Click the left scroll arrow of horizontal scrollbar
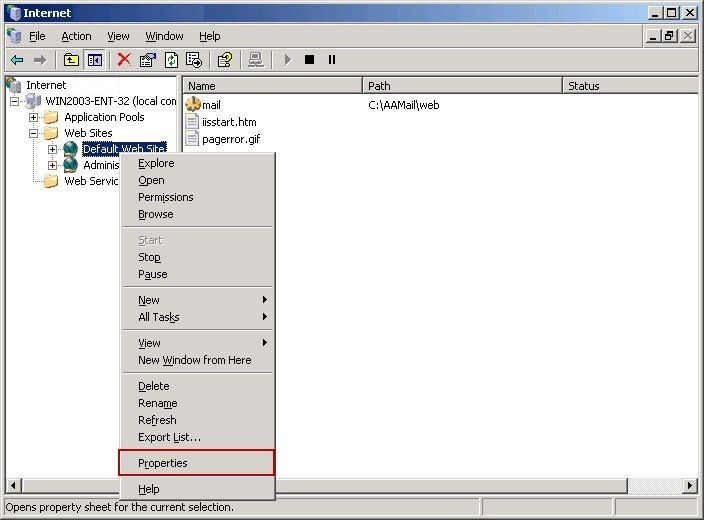 (x=13, y=485)
